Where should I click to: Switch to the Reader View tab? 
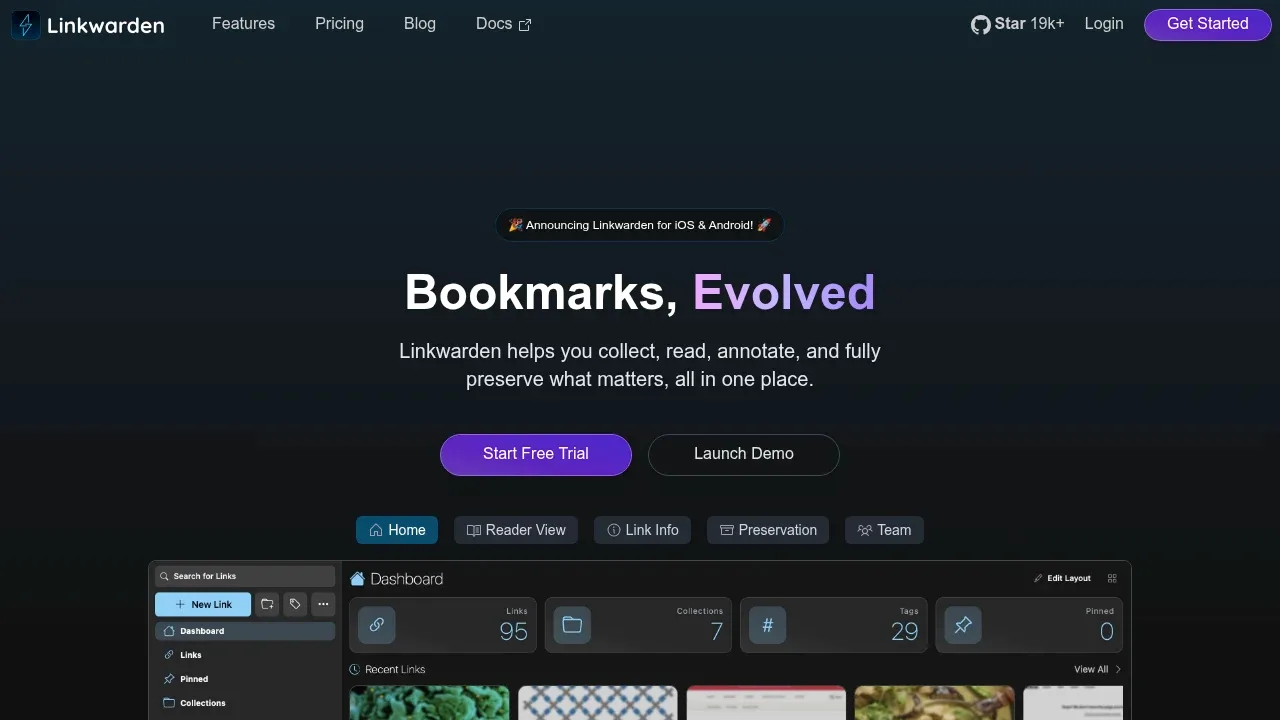(516, 530)
